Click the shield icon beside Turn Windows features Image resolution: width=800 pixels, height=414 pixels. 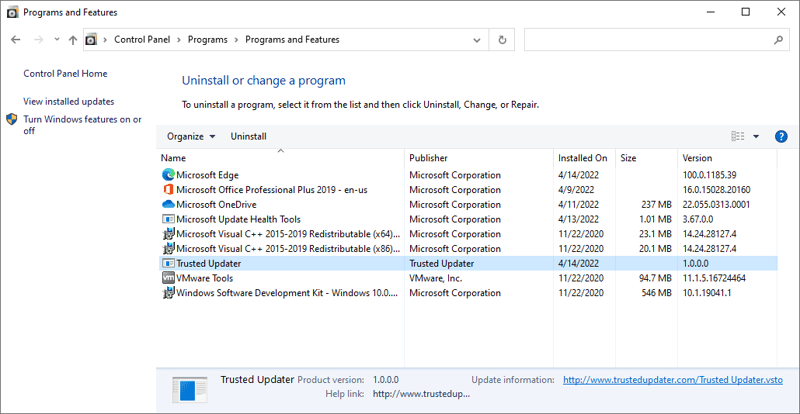(x=12, y=119)
